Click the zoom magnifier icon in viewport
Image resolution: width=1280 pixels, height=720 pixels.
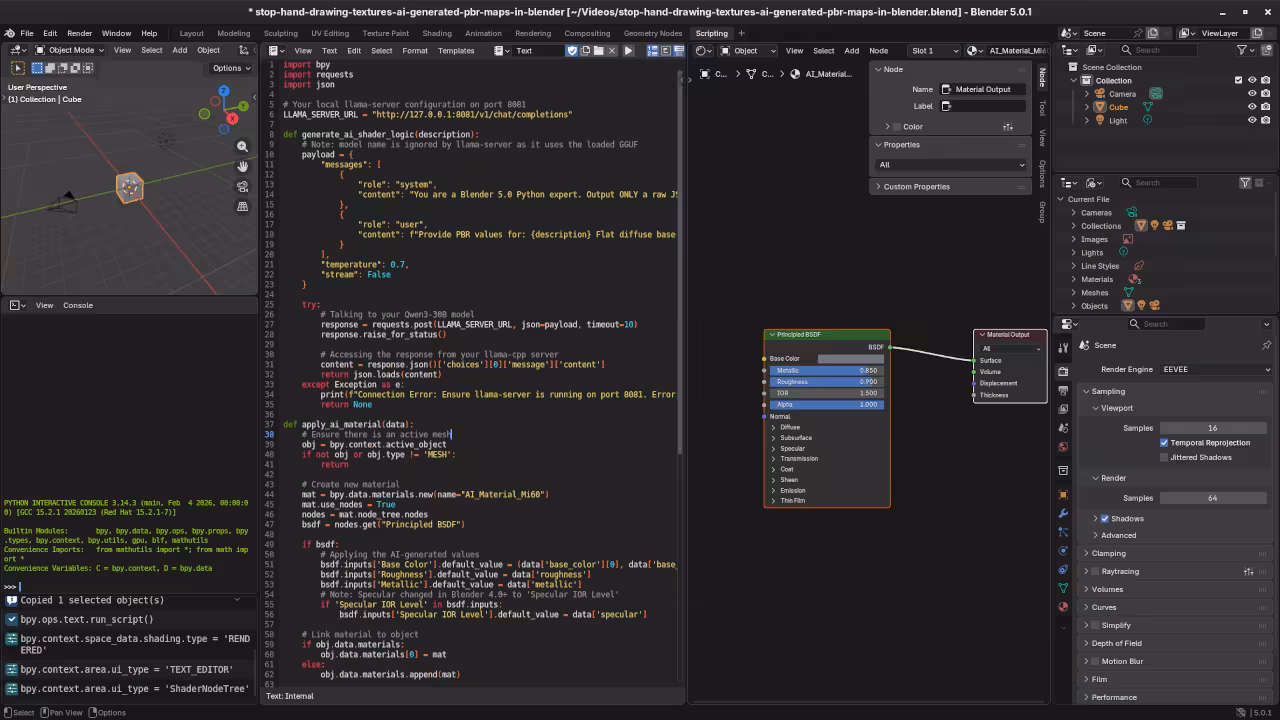(242, 146)
